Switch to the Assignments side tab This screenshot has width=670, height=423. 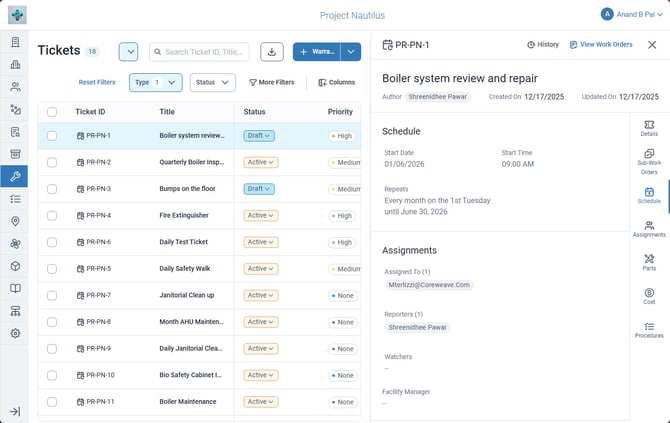coord(649,229)
